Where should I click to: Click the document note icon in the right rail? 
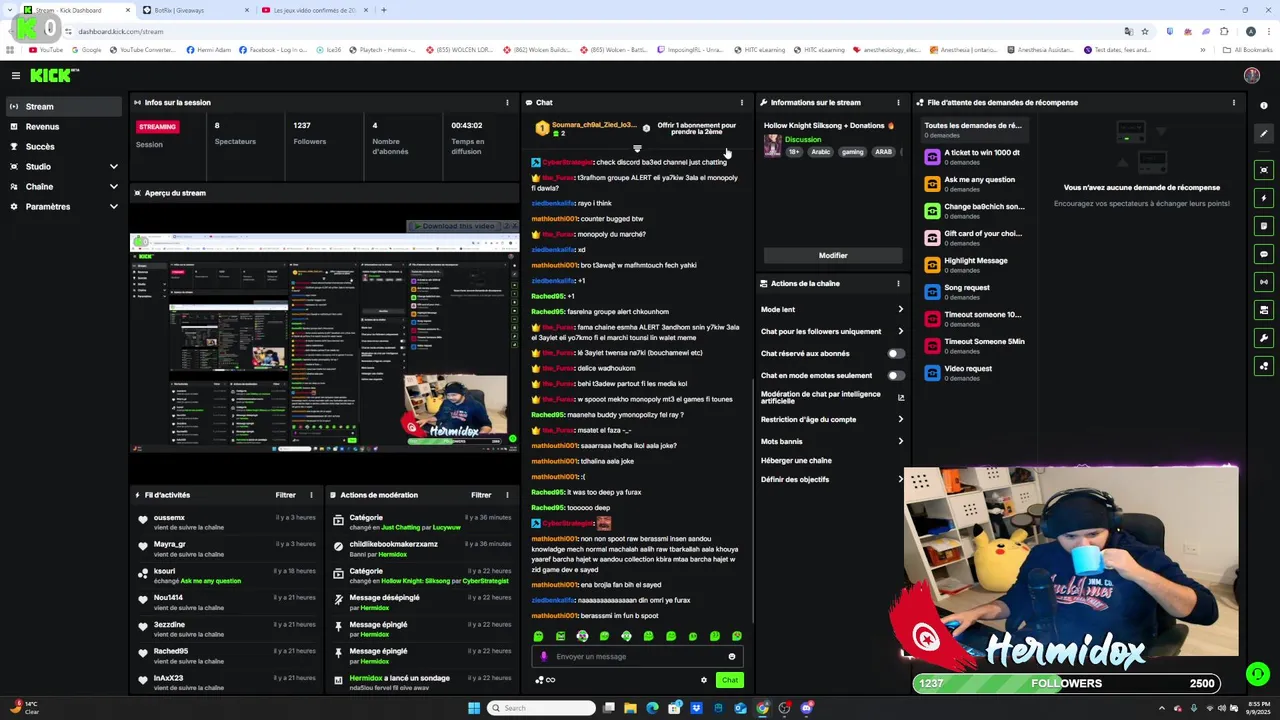(x=1264, y=226)
